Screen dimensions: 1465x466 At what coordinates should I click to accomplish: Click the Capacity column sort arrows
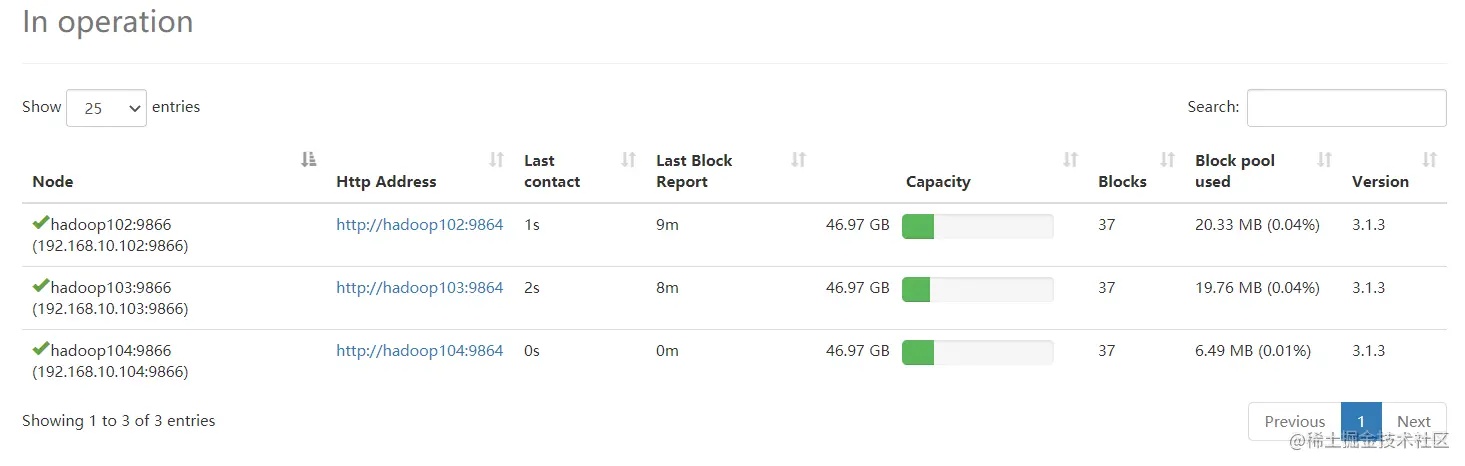coord(1070,160)
